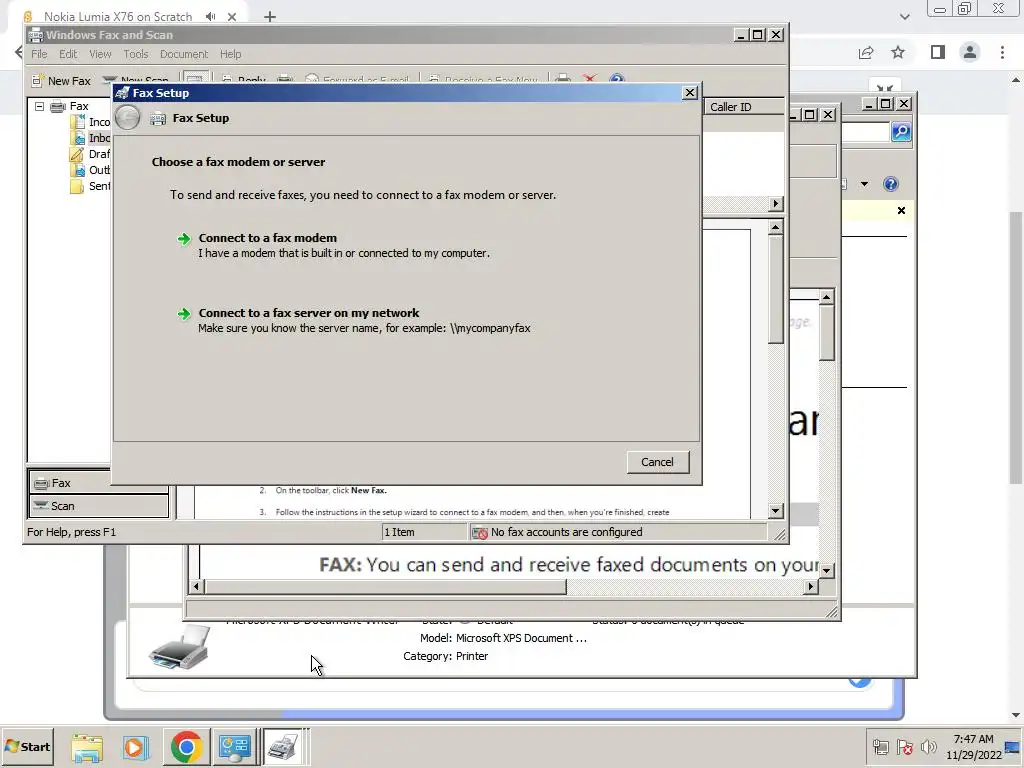Click the grayed Back arrow in Fax Setup

127,118
